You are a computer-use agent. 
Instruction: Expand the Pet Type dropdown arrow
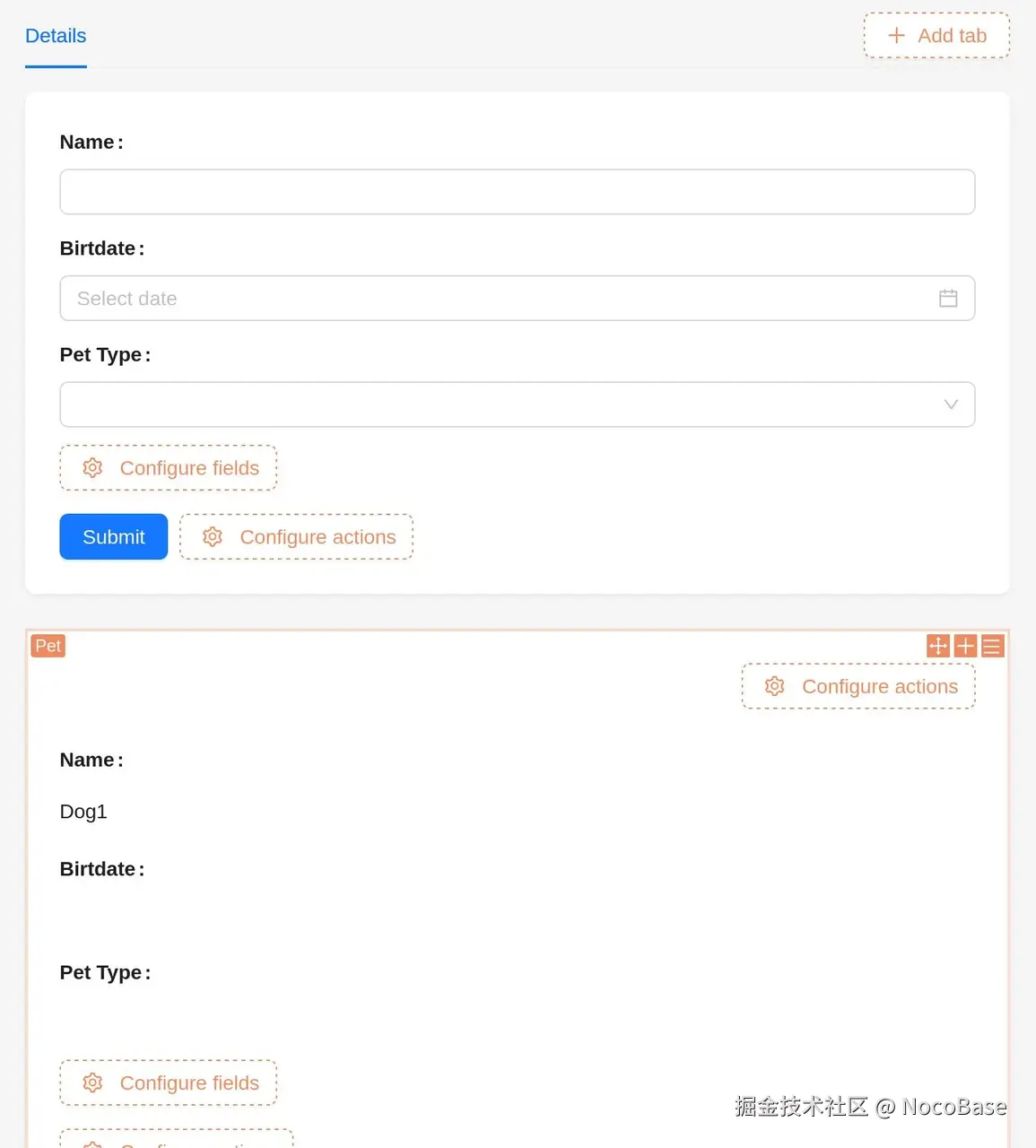(x=951, y=404)
